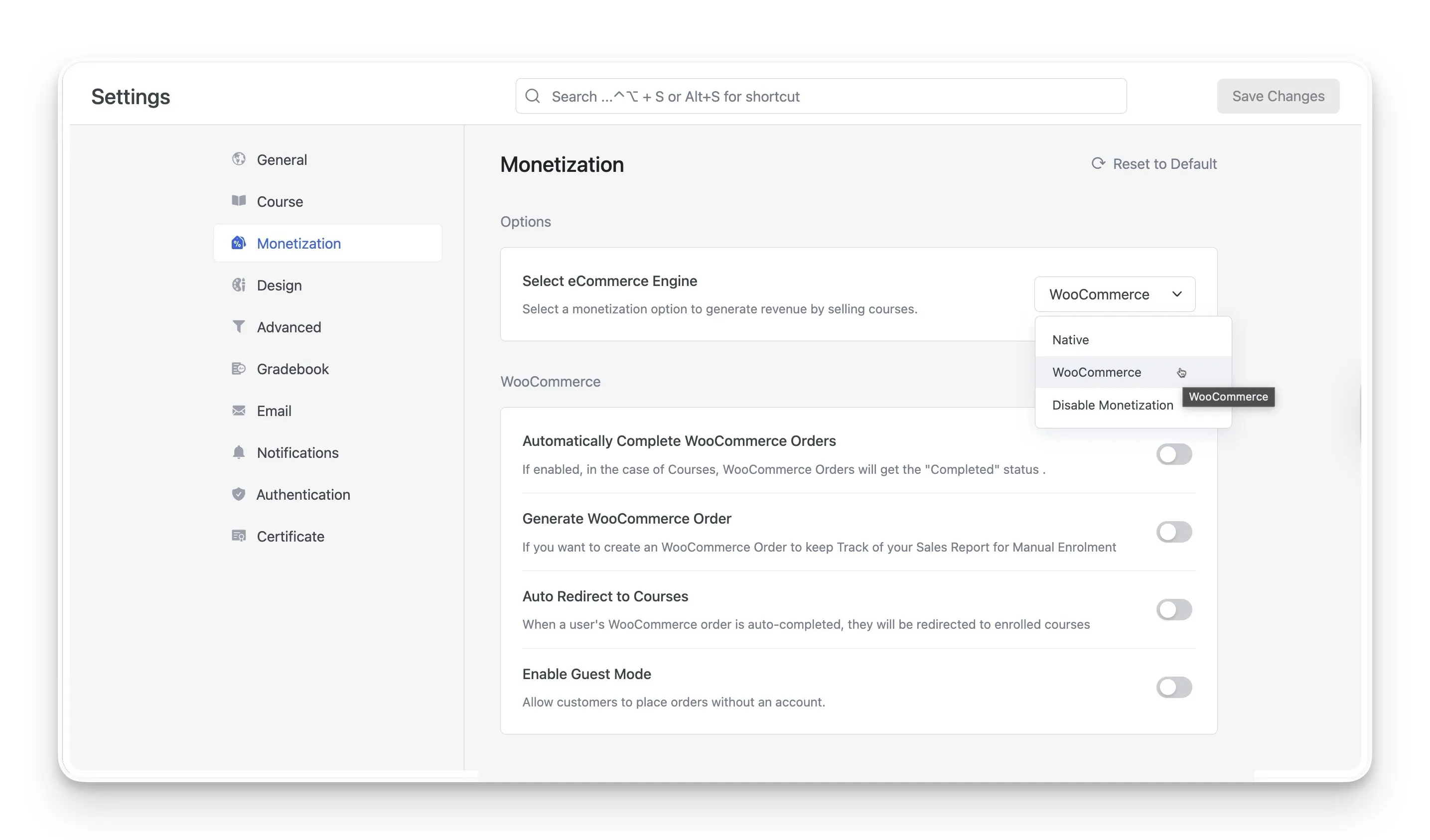
Task: Click Reset to Default link
Action: point(1154,163)
